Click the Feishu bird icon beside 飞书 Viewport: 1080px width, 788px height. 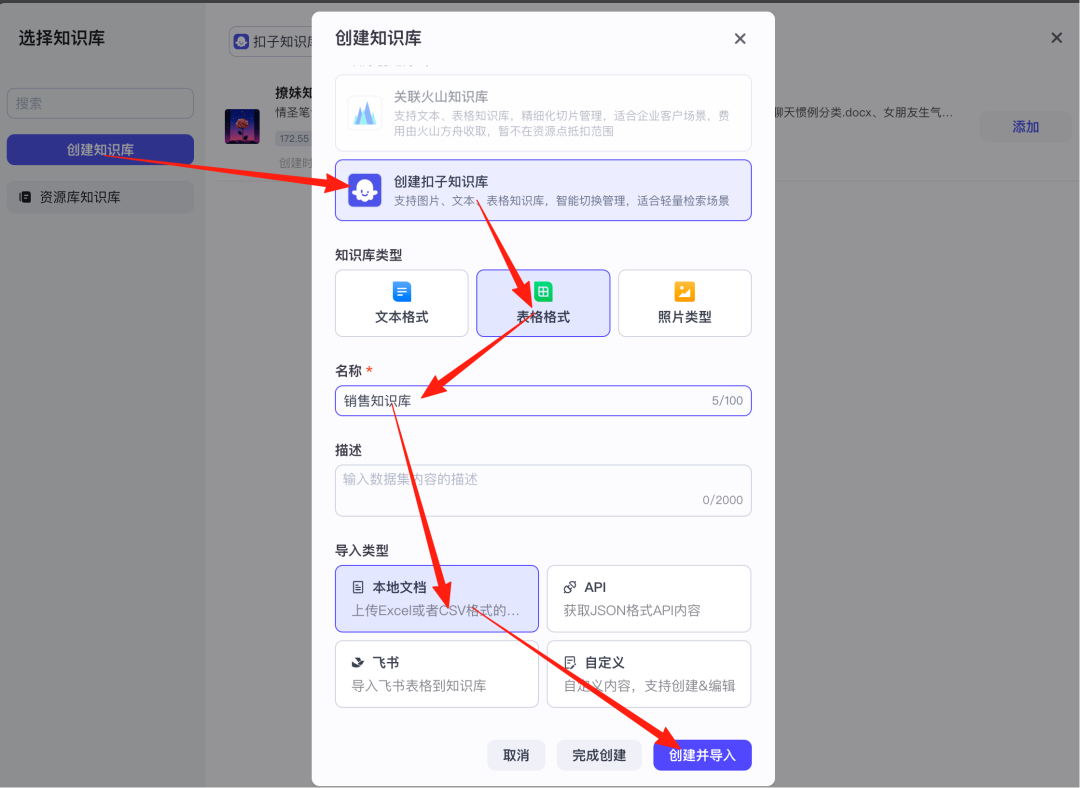[x=358, y=663]
